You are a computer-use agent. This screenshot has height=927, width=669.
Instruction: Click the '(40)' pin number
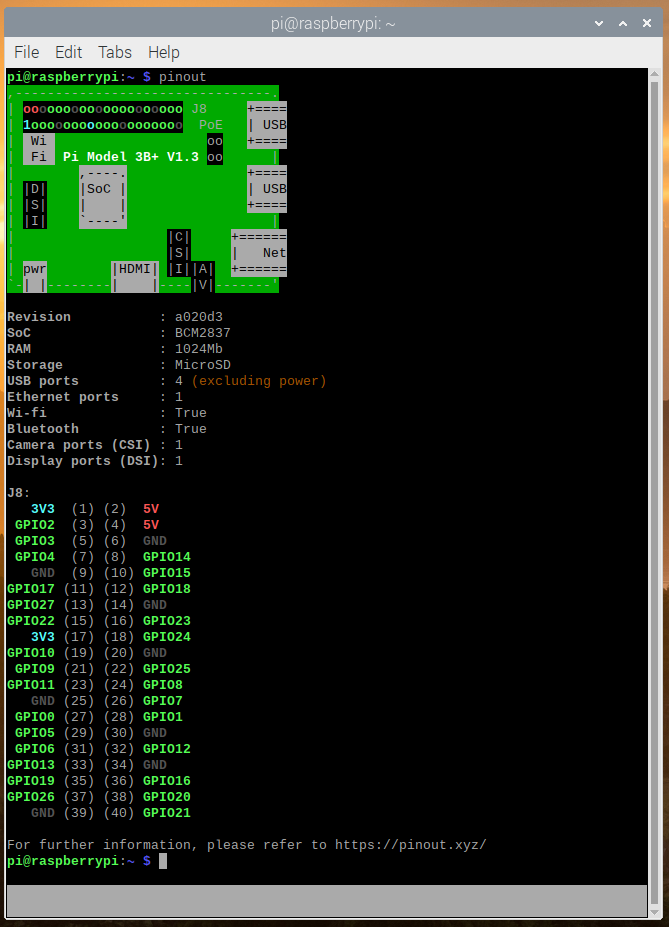(119, 813)
